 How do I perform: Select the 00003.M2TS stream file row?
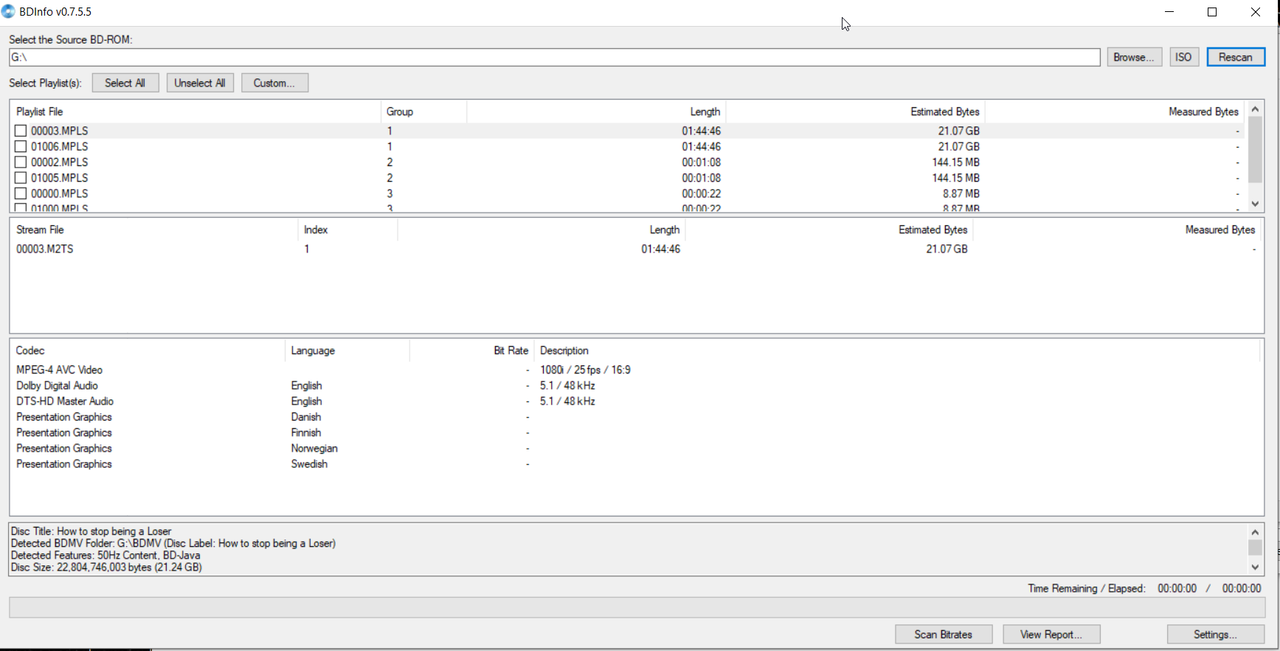point(636,249)
